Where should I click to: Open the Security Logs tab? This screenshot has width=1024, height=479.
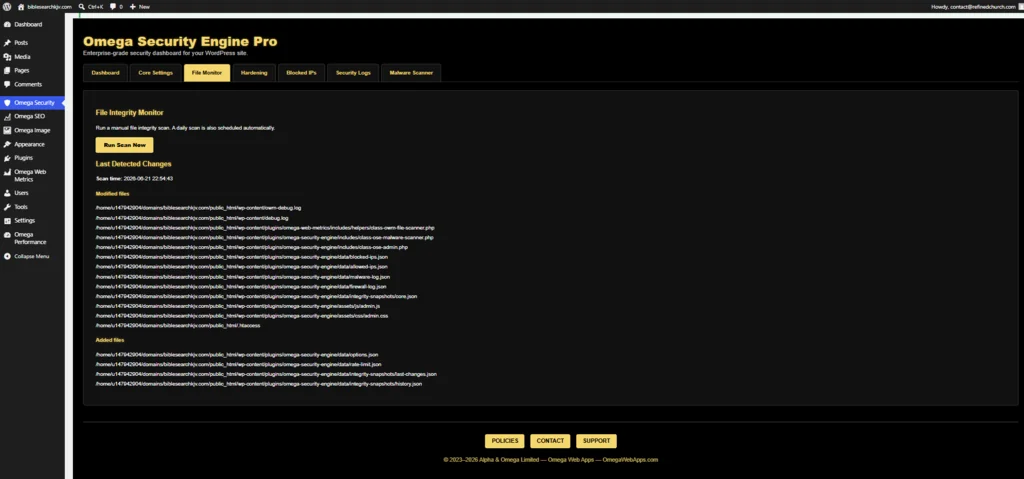(353, 73)
